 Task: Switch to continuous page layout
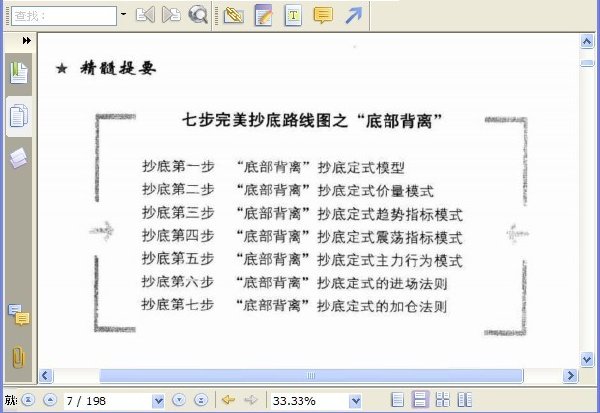(x=420, y=400)
